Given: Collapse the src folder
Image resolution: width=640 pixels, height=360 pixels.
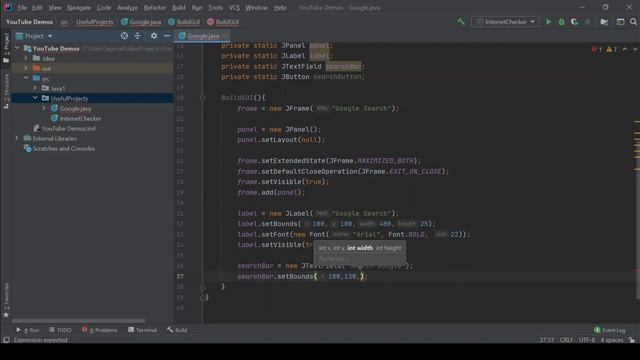Looking at the screenshot, I should point(26,78).
